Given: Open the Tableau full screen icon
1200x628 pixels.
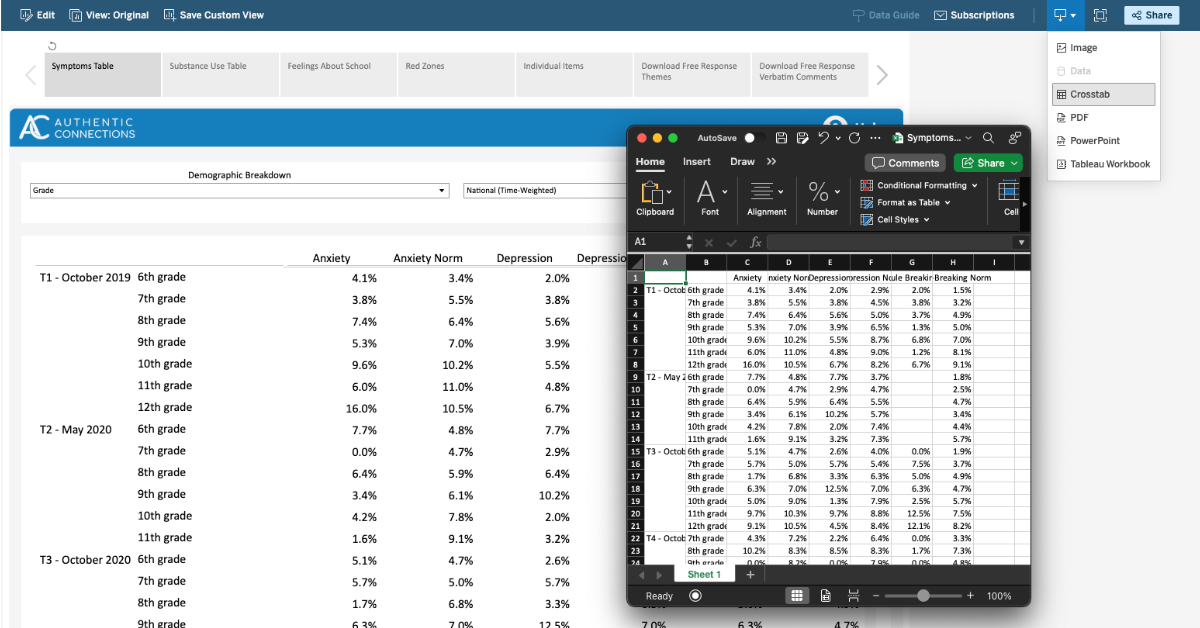Looking at the screenshot, I should (x=1101, y=15).
